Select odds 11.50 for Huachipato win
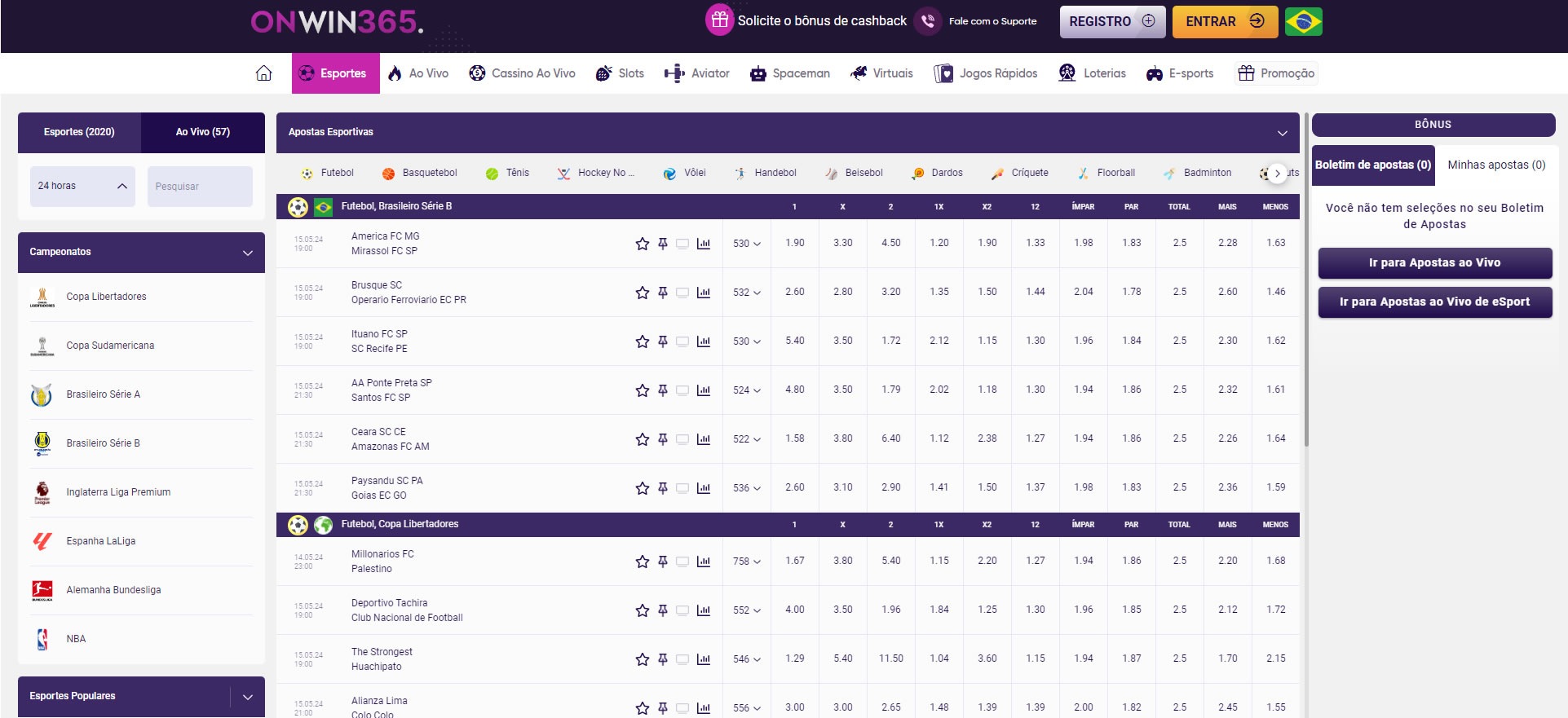 (x=891, y=659)
